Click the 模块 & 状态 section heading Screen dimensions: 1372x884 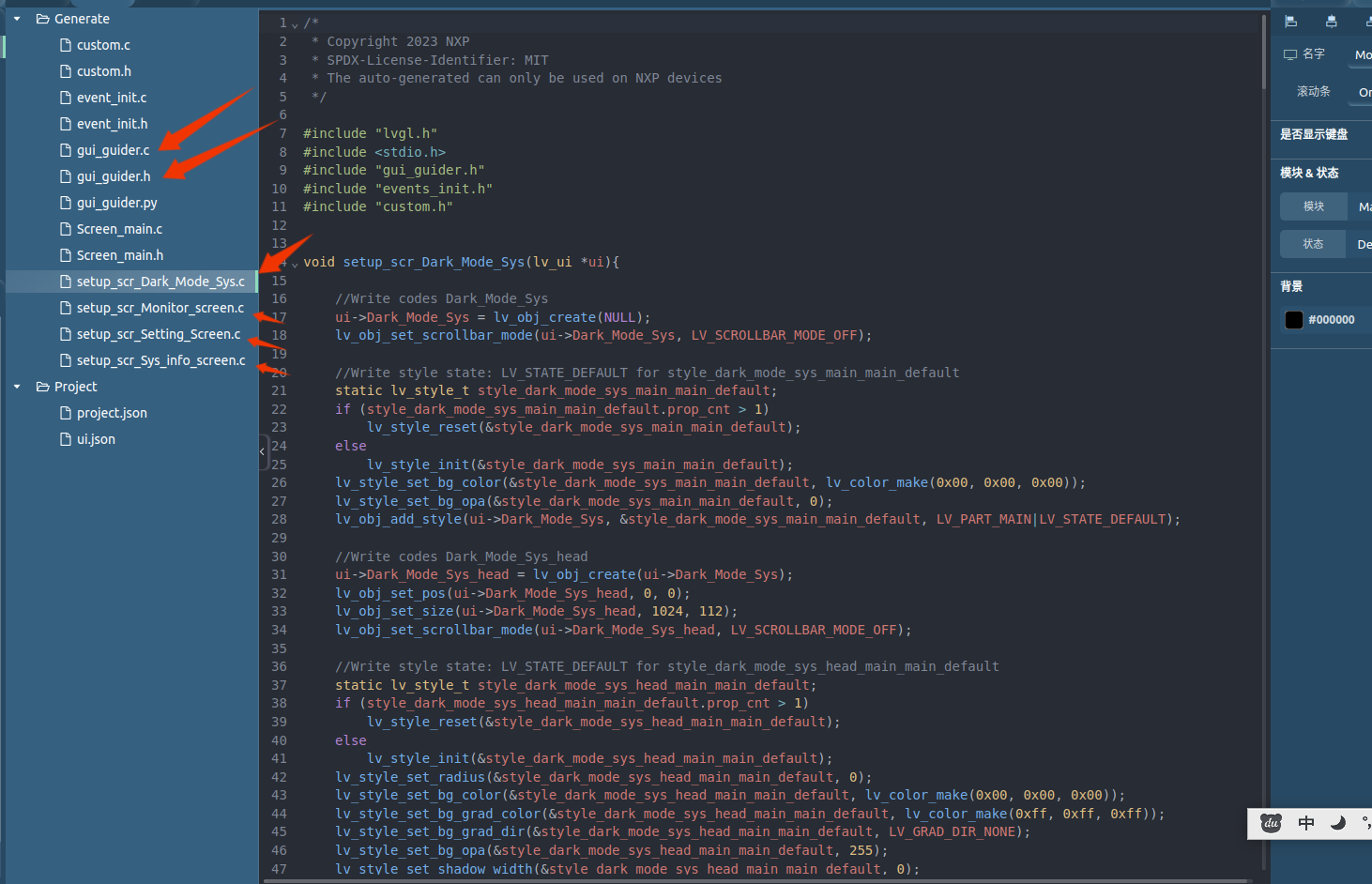pos(1309,173)
